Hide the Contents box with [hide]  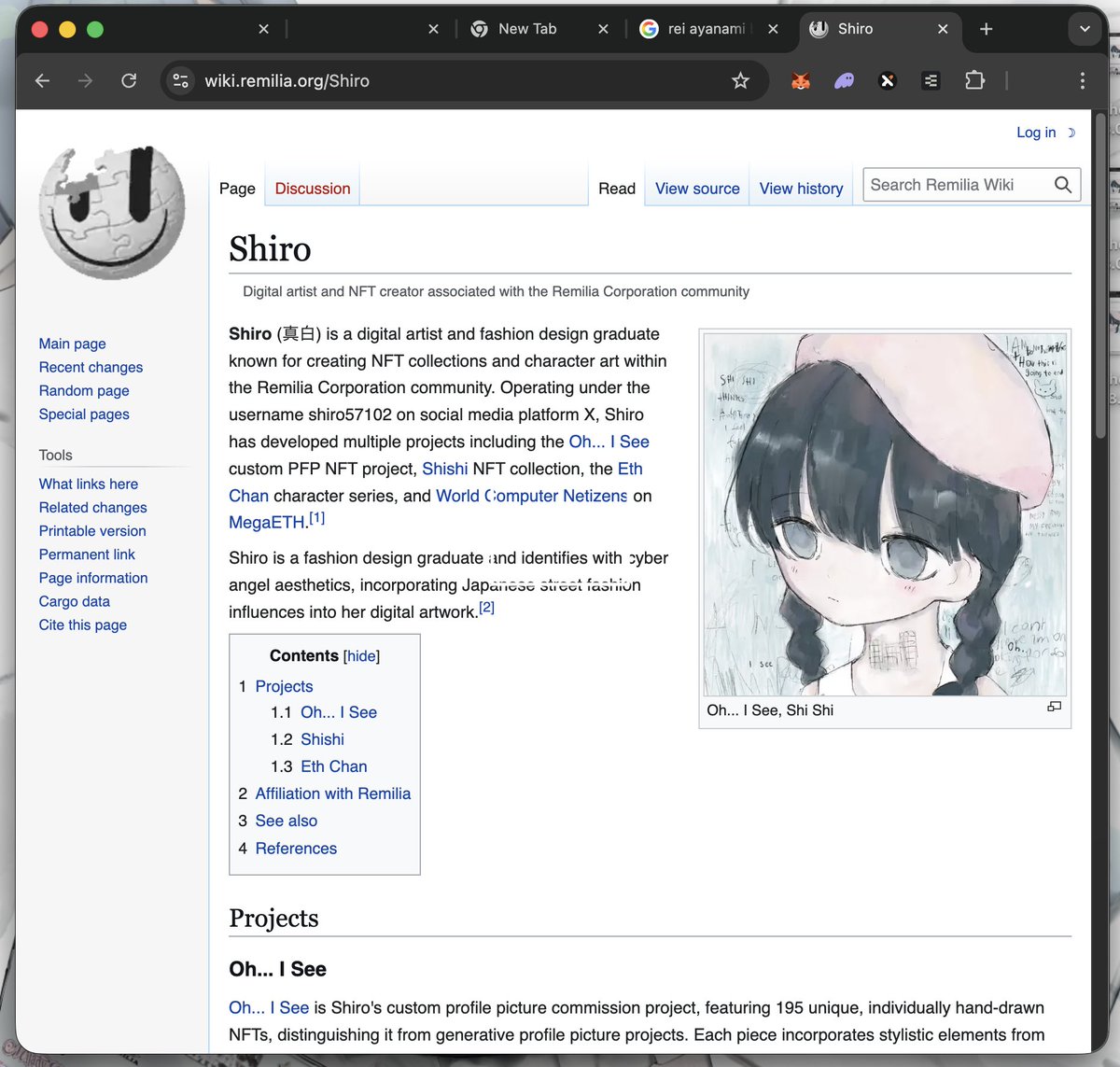click(362, 656)
